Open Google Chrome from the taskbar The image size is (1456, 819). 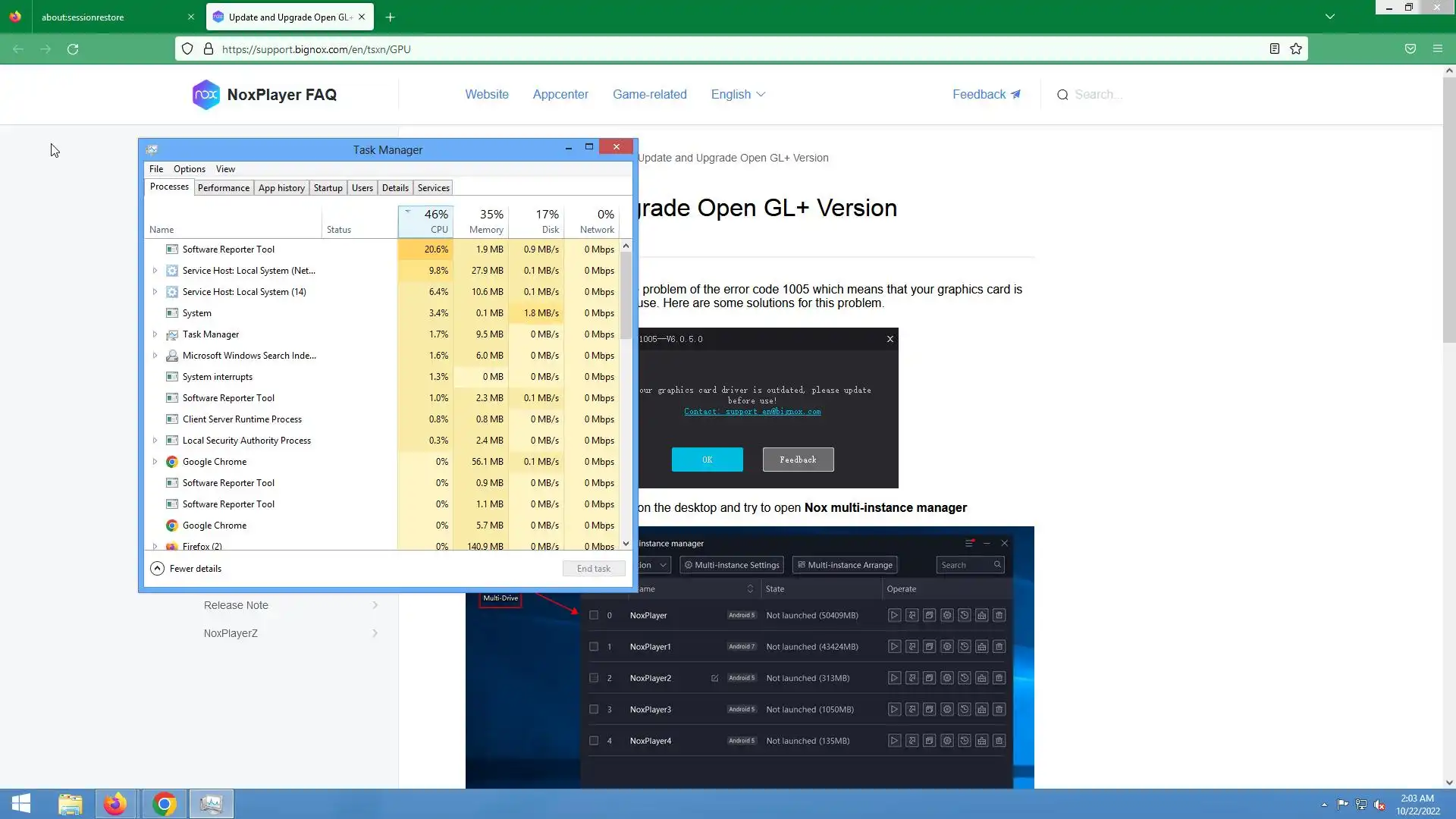pos(164,804)
